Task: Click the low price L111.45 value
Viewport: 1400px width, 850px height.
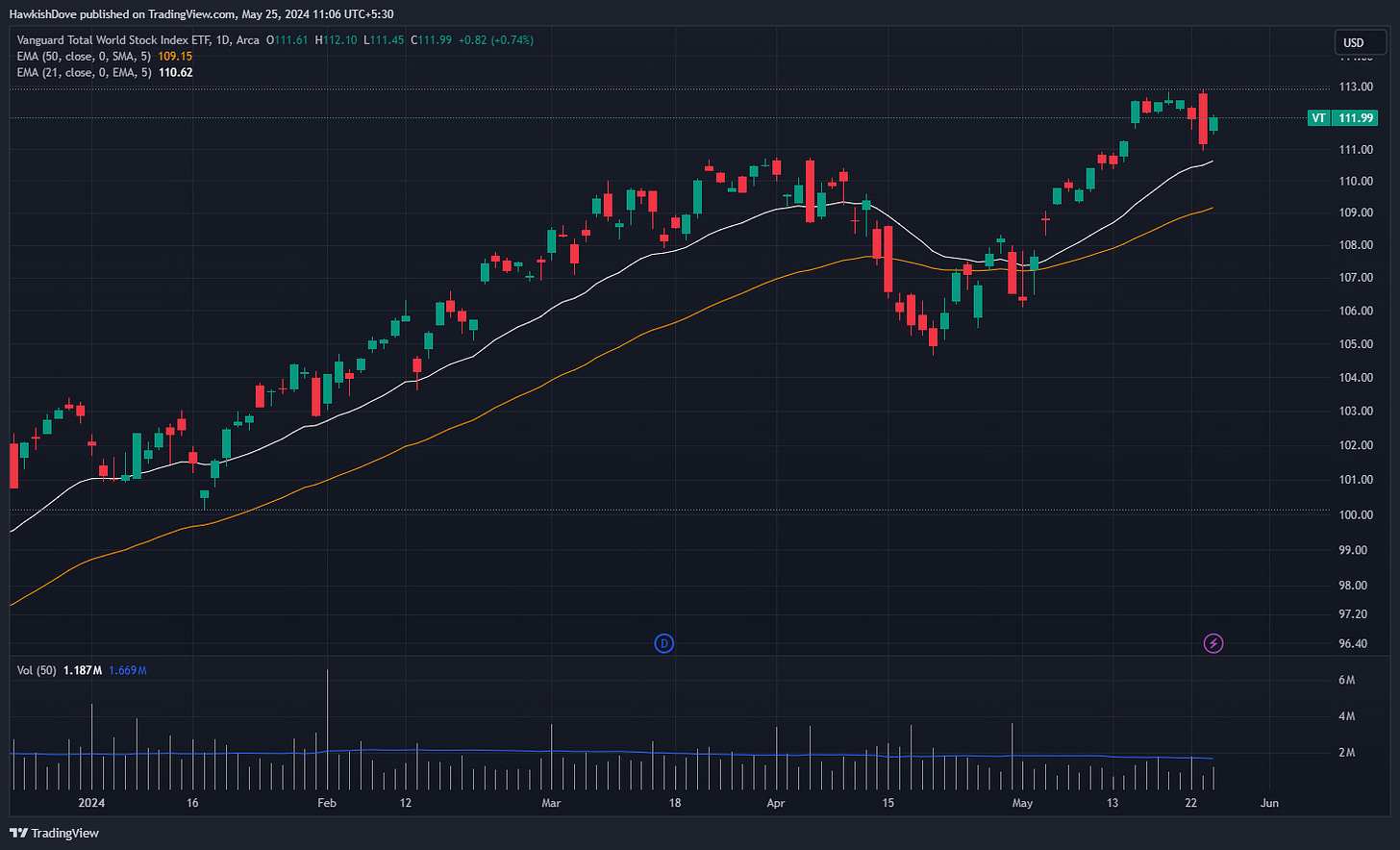Action: (x=384, y=40)
